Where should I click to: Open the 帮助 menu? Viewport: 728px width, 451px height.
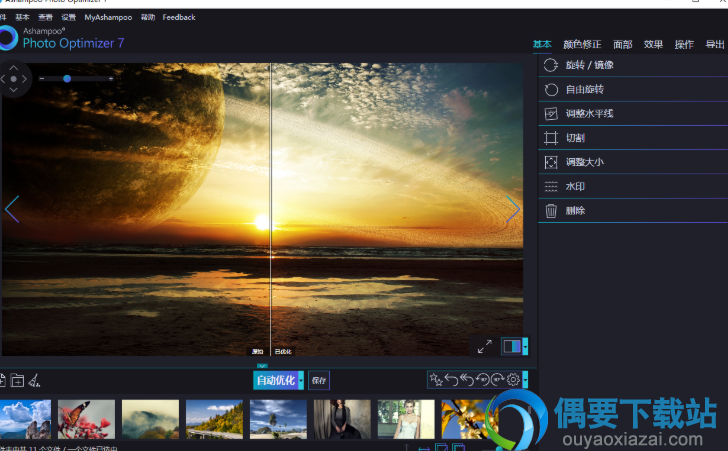[x=148, y=17]
